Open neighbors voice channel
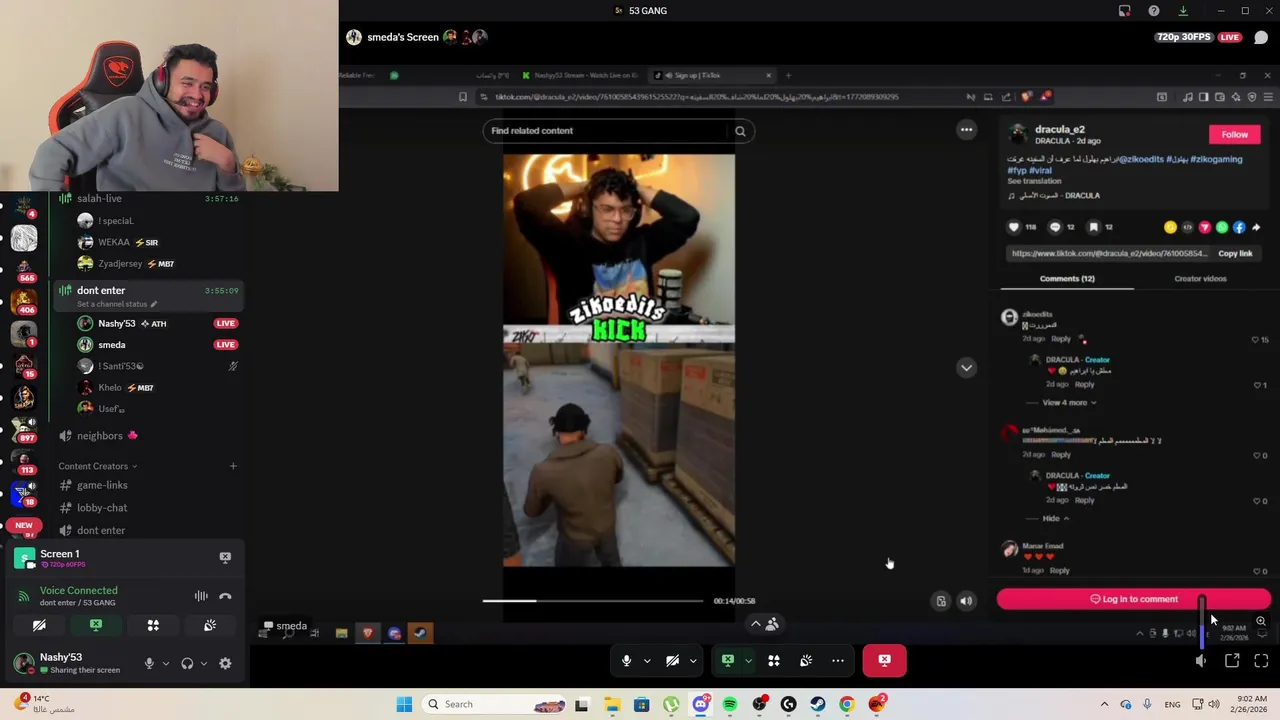The width and height of the screenshot is (1280, 720). click(100, 436)
